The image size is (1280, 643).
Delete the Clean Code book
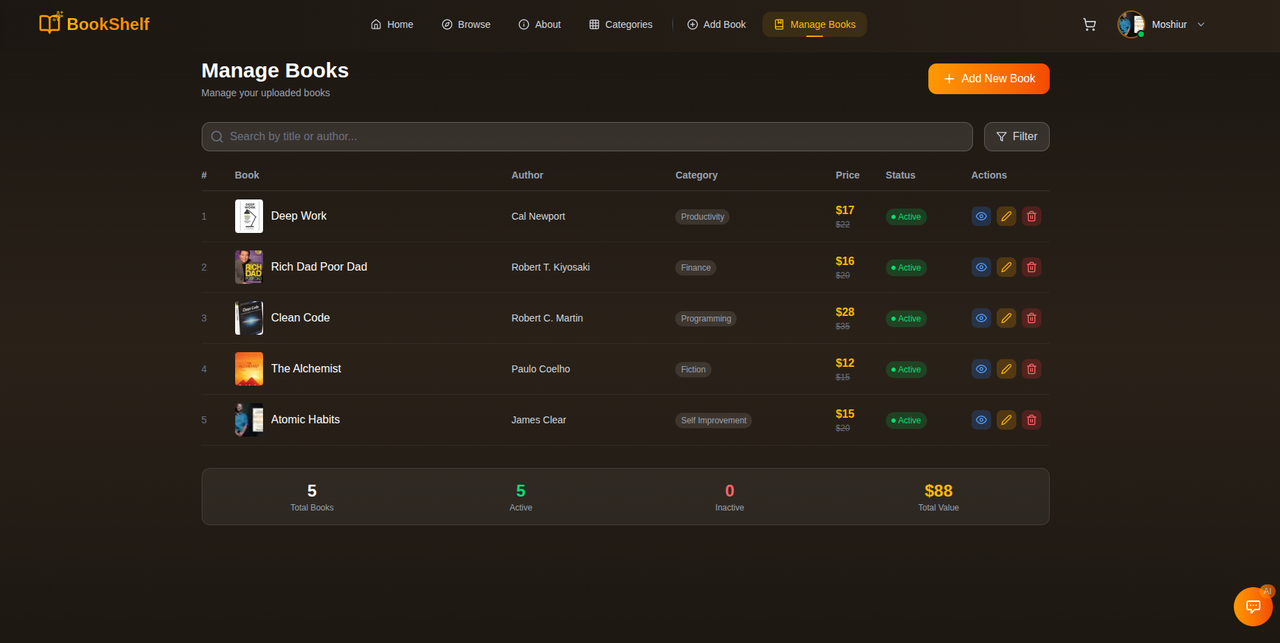pos(1031,318)
